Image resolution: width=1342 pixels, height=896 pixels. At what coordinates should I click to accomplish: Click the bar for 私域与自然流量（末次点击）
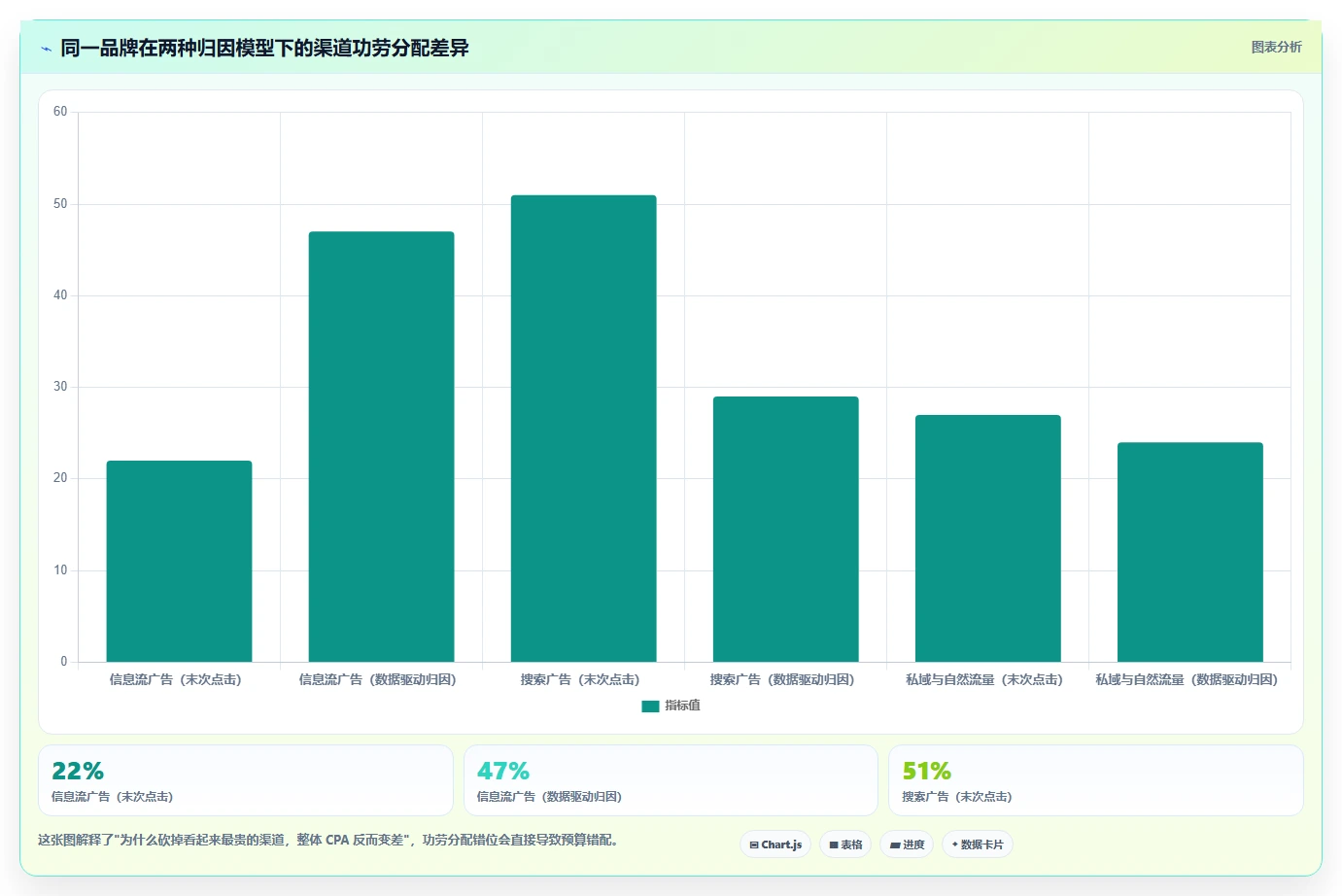(987, 538)
